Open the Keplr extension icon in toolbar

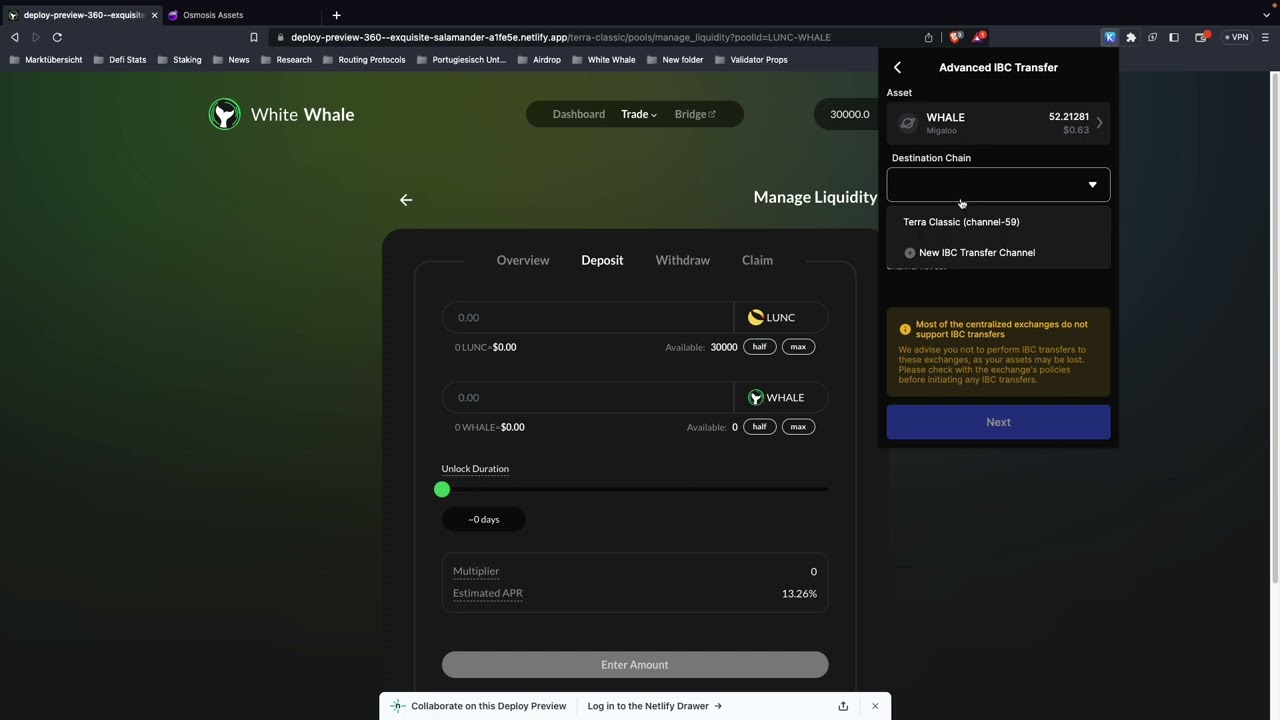(x=1110, y=37)
